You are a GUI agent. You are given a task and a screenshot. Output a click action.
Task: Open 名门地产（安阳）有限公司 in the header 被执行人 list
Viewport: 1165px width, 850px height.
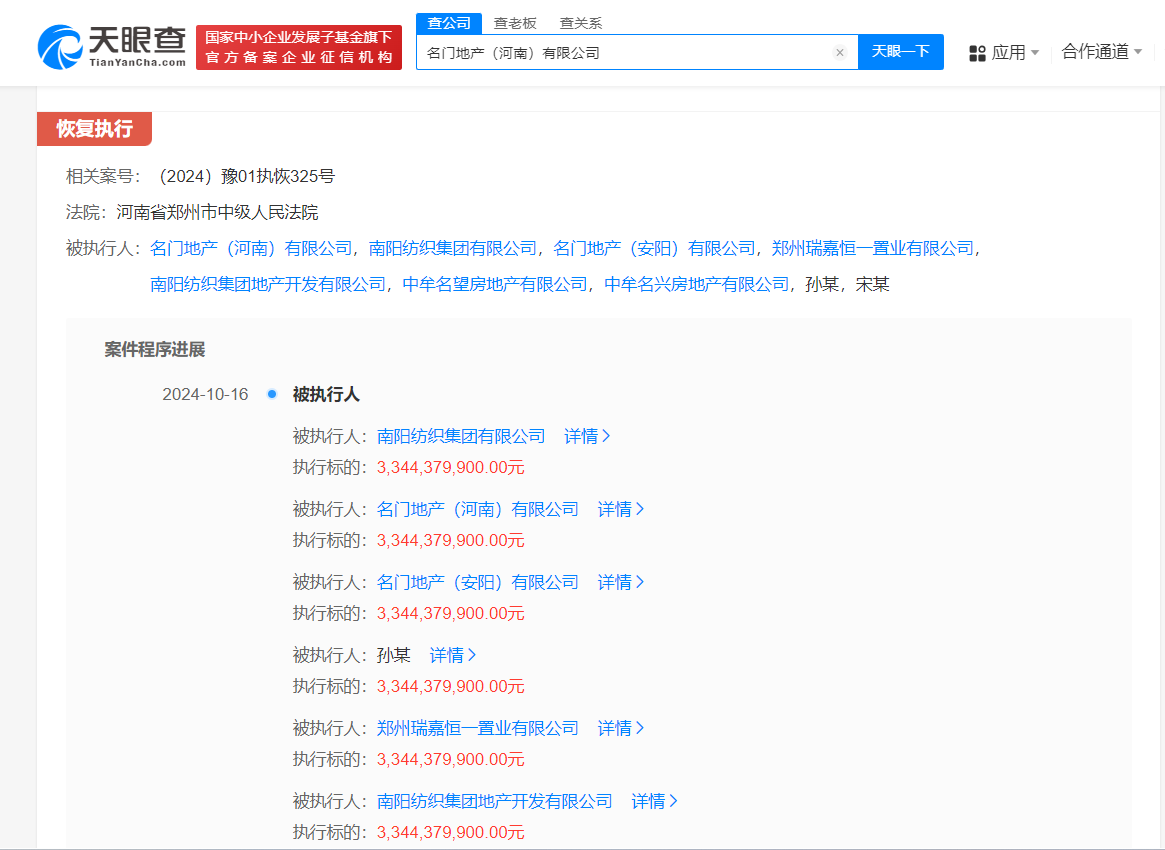(655, 248)
